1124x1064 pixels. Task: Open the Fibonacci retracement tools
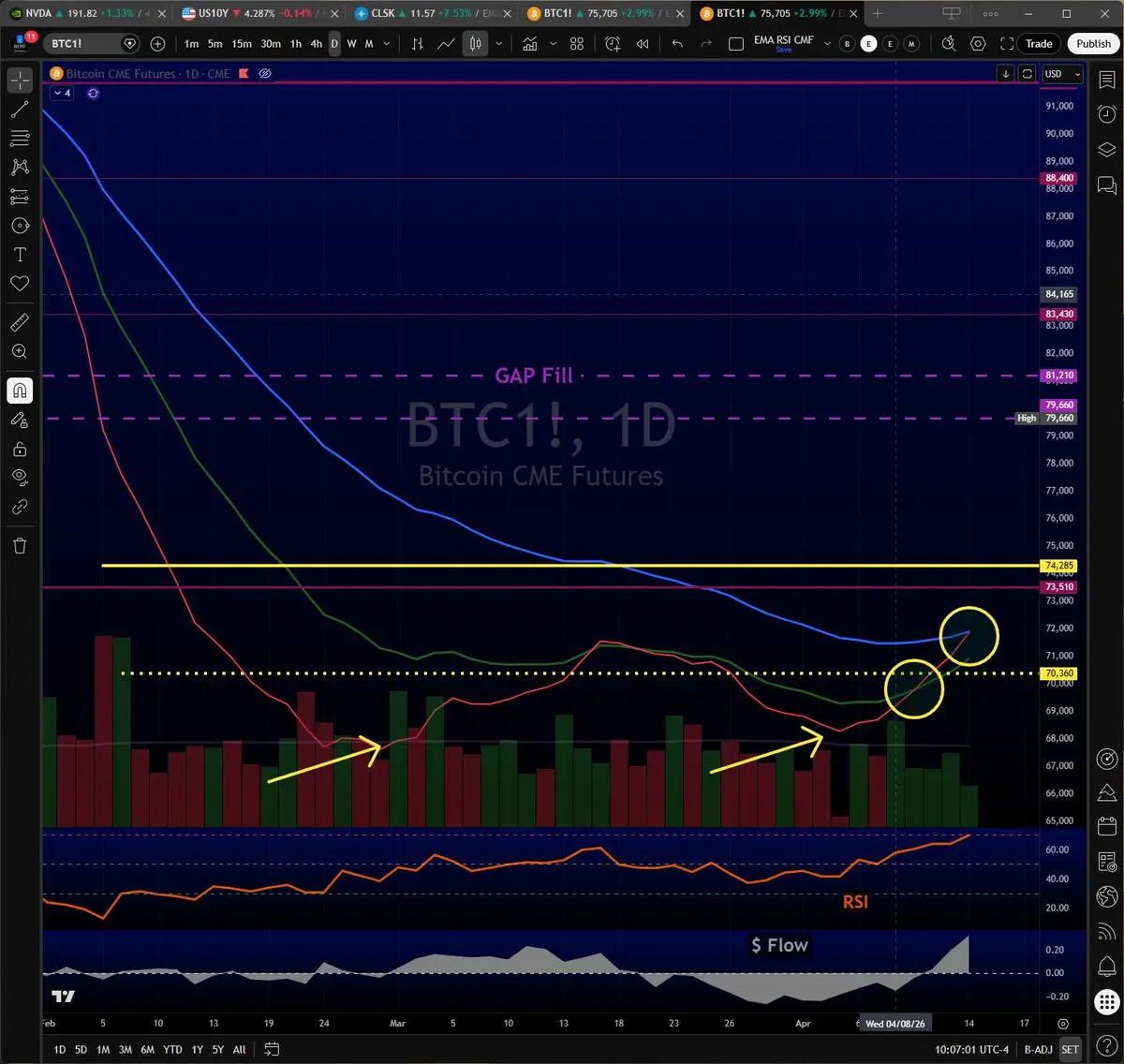pos(20,139)
